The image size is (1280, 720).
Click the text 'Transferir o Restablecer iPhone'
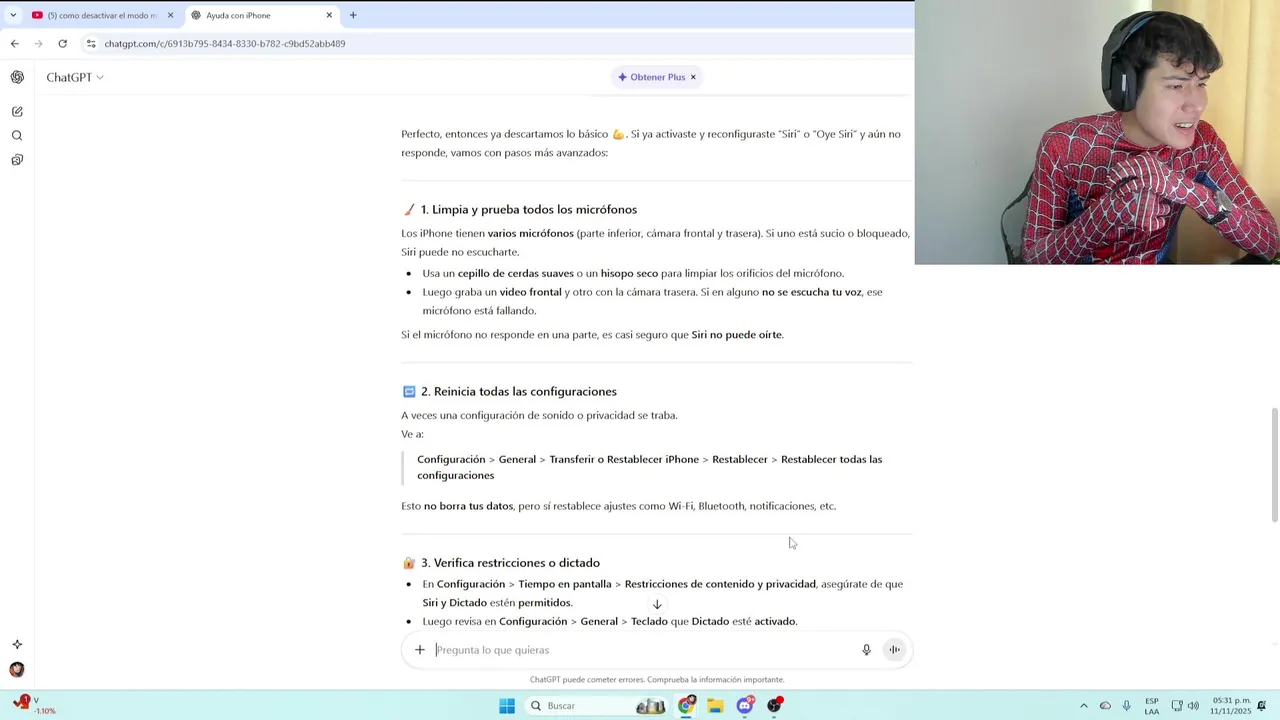[624, 459]
